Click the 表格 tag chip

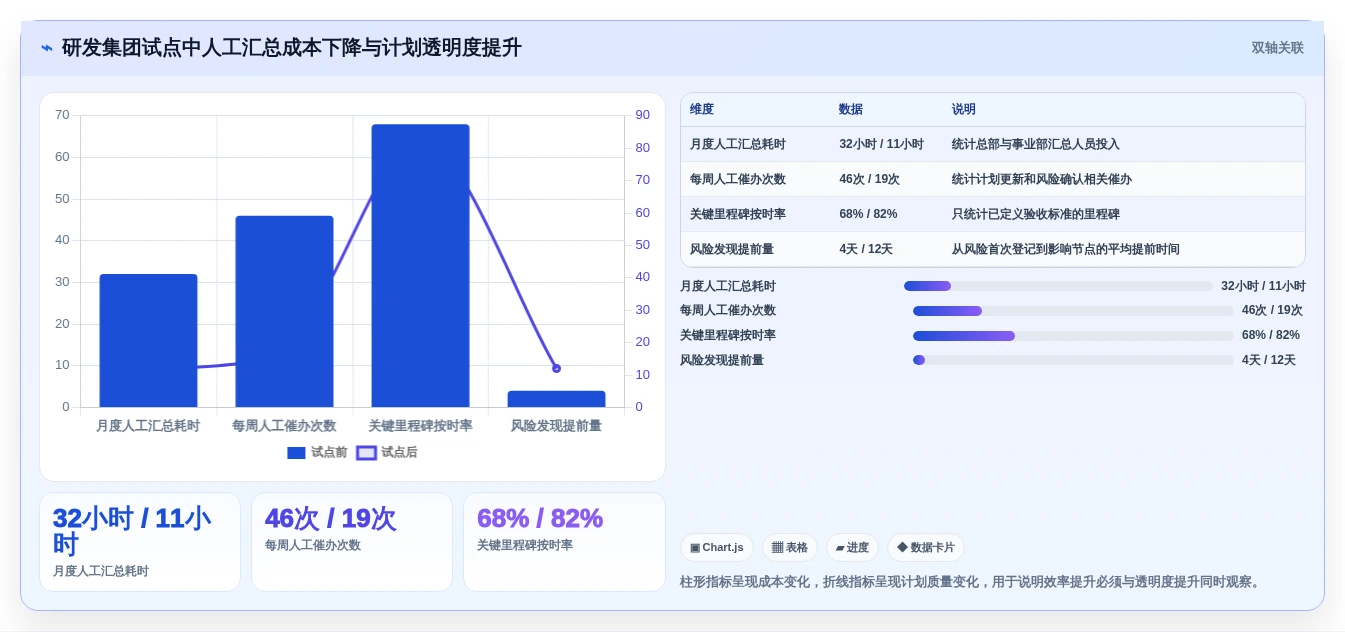[x=790, y=547]
